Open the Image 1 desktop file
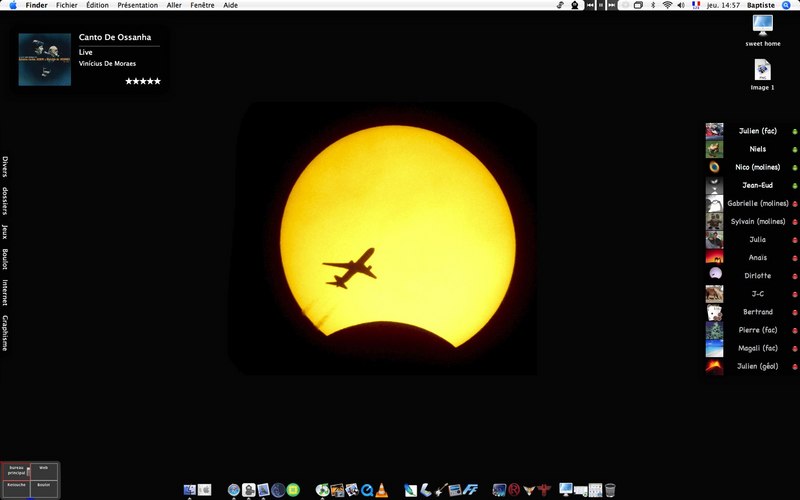800x500 pixels. point(762,75)
